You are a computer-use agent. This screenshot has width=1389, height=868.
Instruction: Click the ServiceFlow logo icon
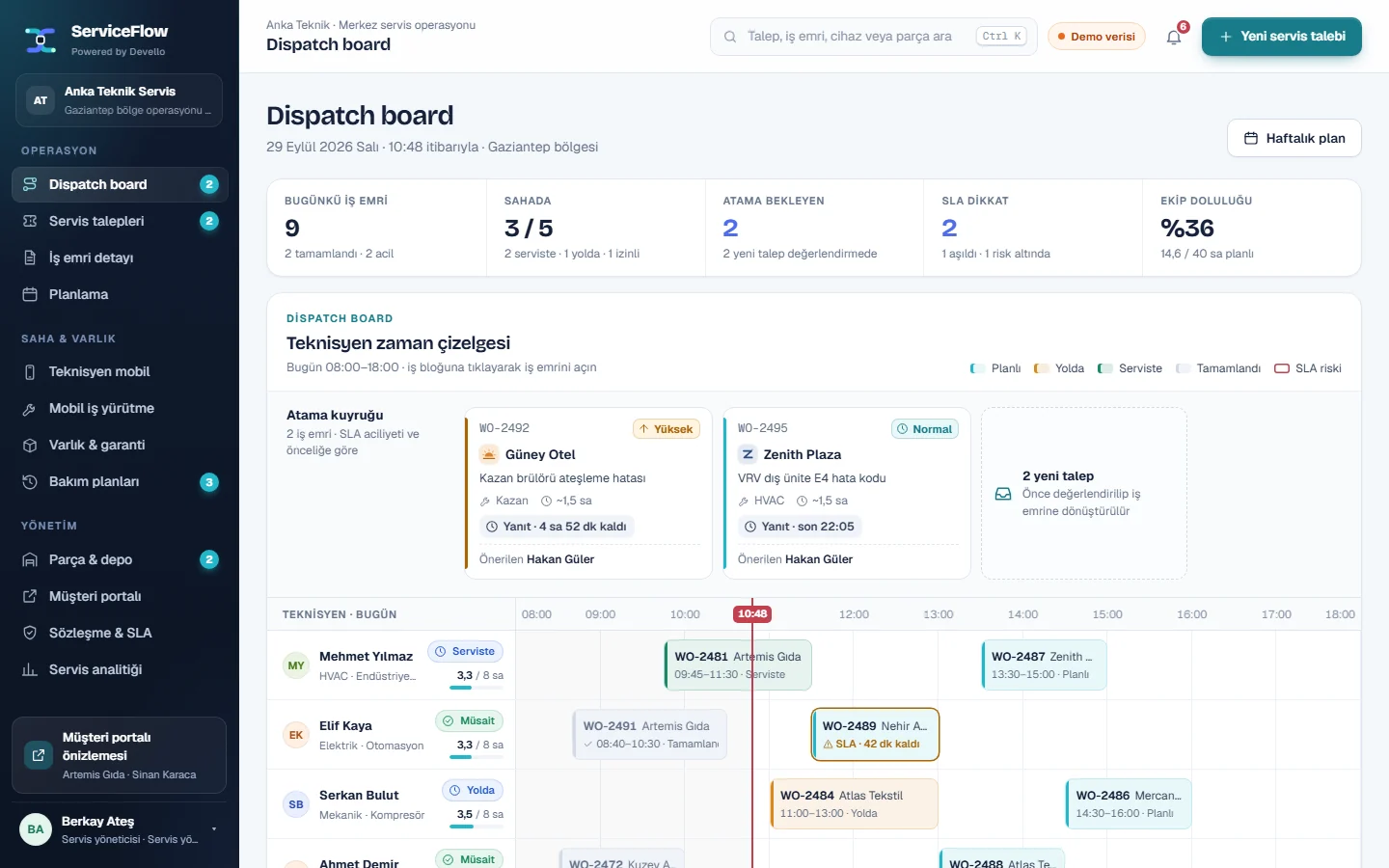click(41, 40)
